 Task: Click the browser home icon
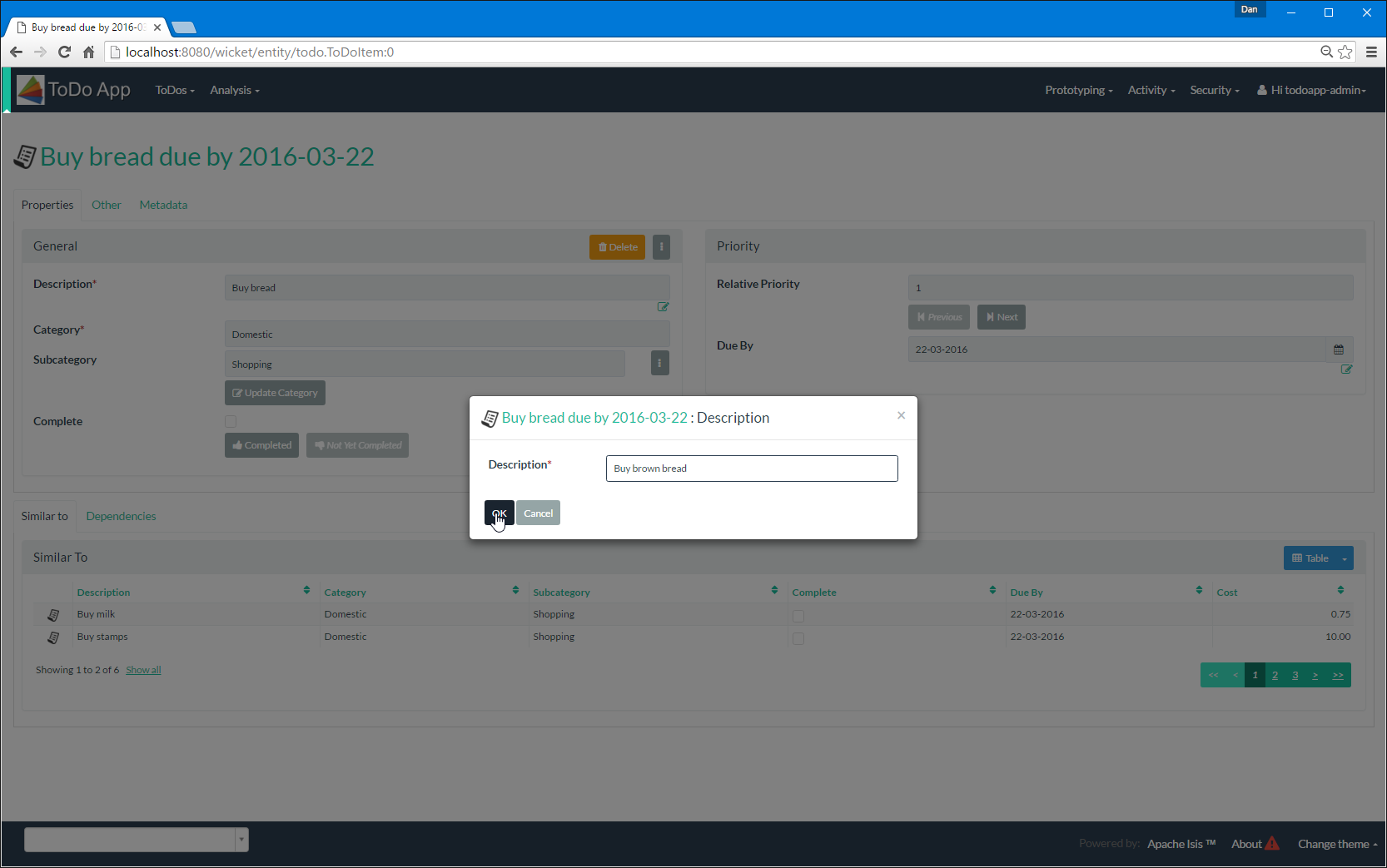click(x=89, y=52)
